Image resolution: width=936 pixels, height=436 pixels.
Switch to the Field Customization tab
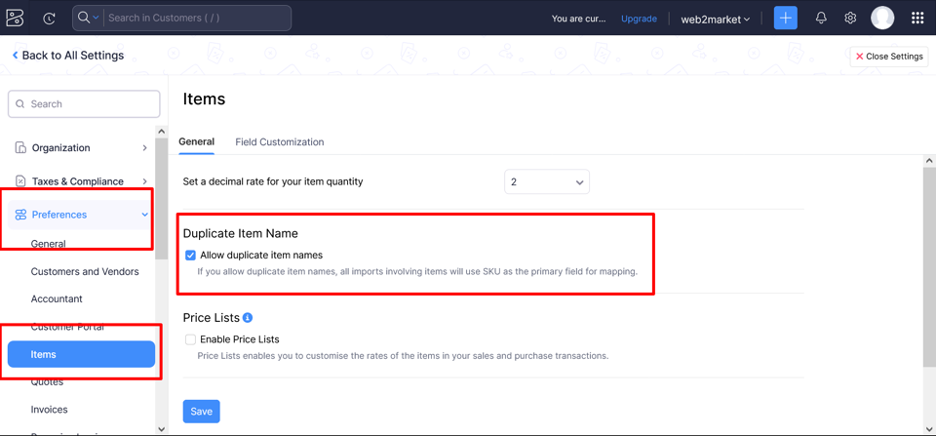pyautogui.click(x=279, y=142)
